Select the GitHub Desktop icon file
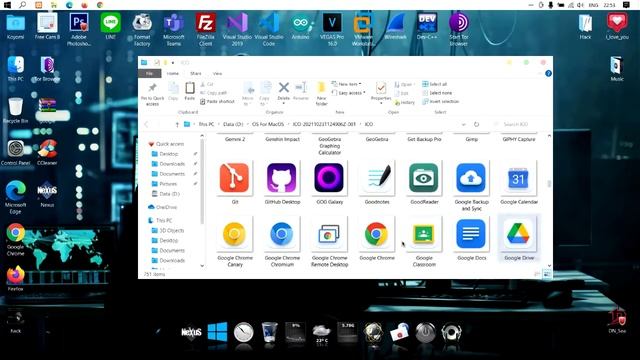Screen dimensions: 640x360 point(282,182)
